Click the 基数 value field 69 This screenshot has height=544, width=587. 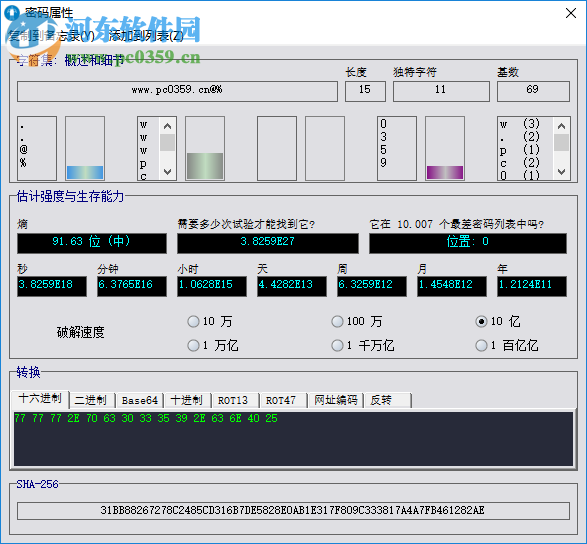pos(533,91)
